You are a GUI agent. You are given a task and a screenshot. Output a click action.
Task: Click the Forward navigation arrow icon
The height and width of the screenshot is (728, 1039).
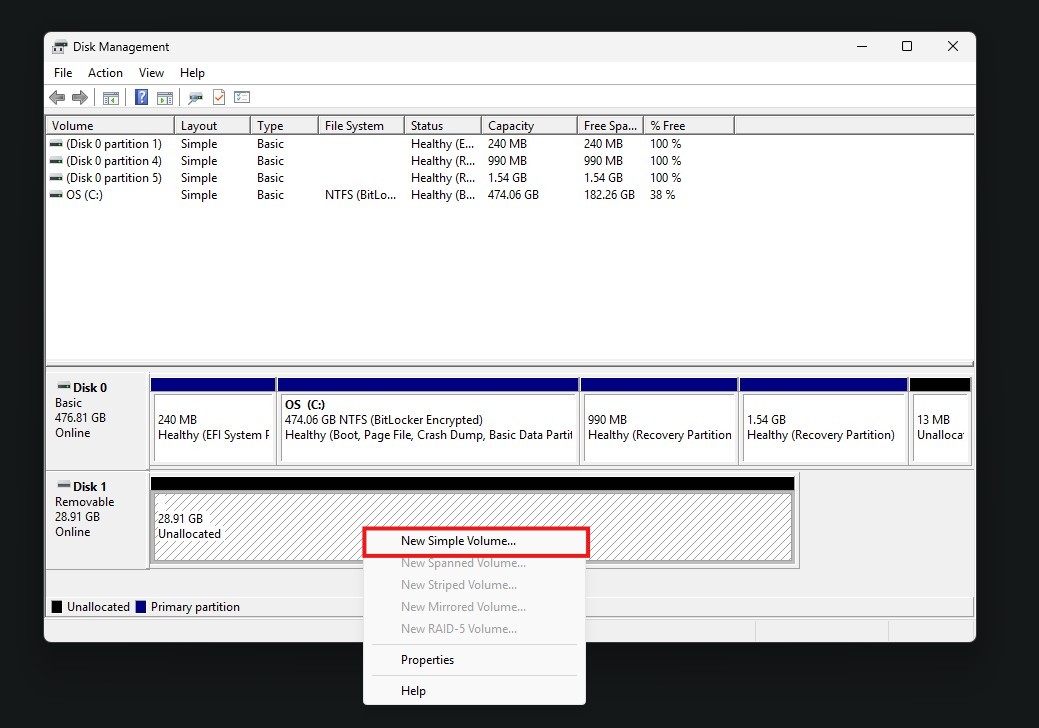pyautogui.click(x=80, y=97)
